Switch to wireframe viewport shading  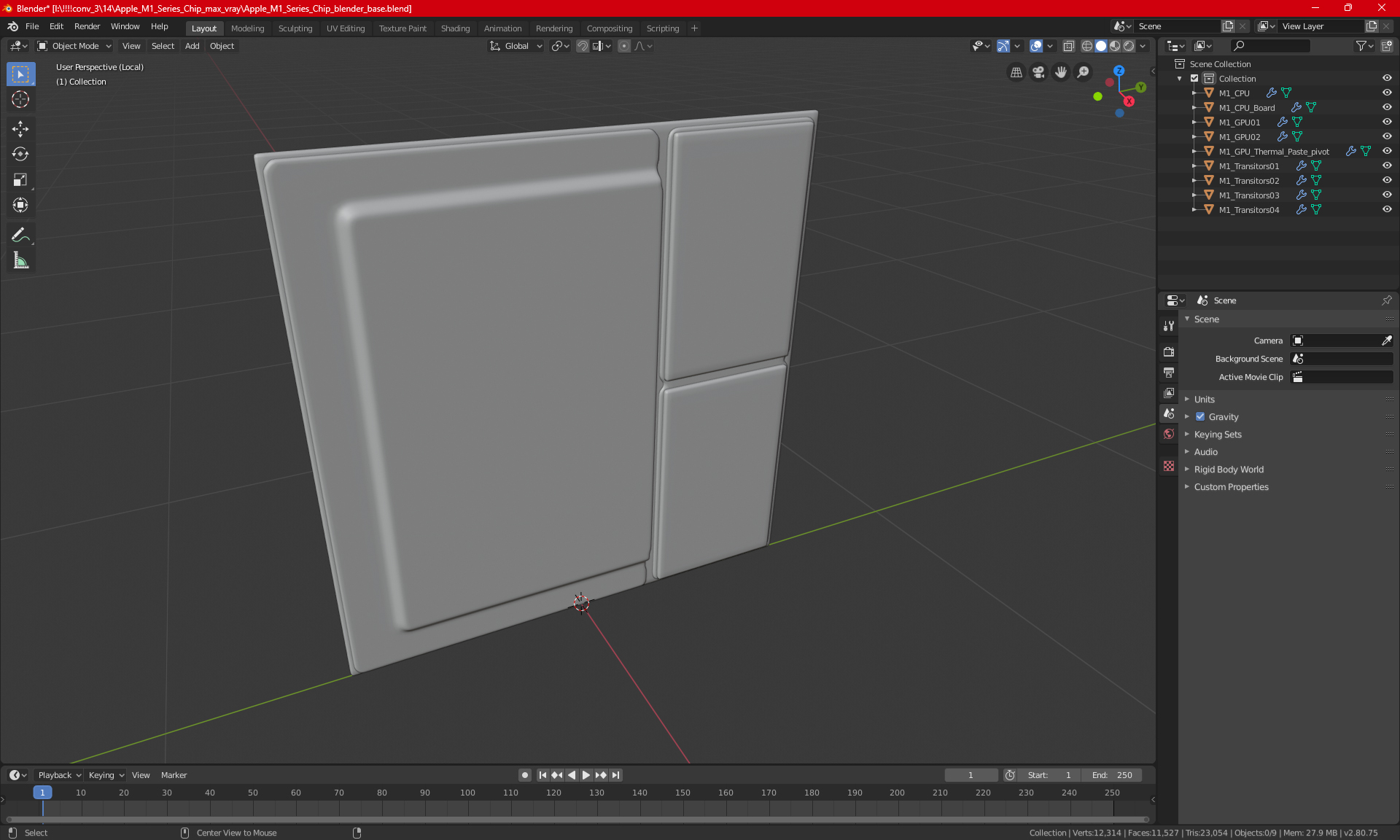point(1087,46)
